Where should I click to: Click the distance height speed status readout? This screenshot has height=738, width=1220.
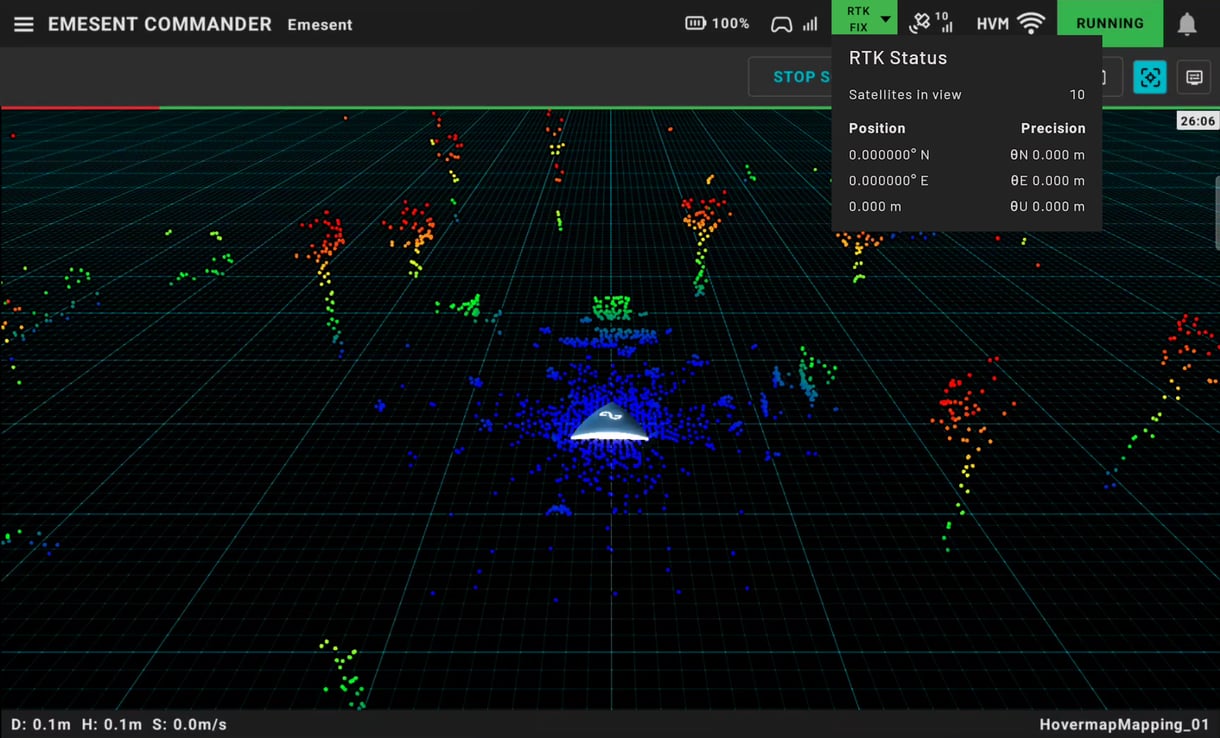coord(119,724)
